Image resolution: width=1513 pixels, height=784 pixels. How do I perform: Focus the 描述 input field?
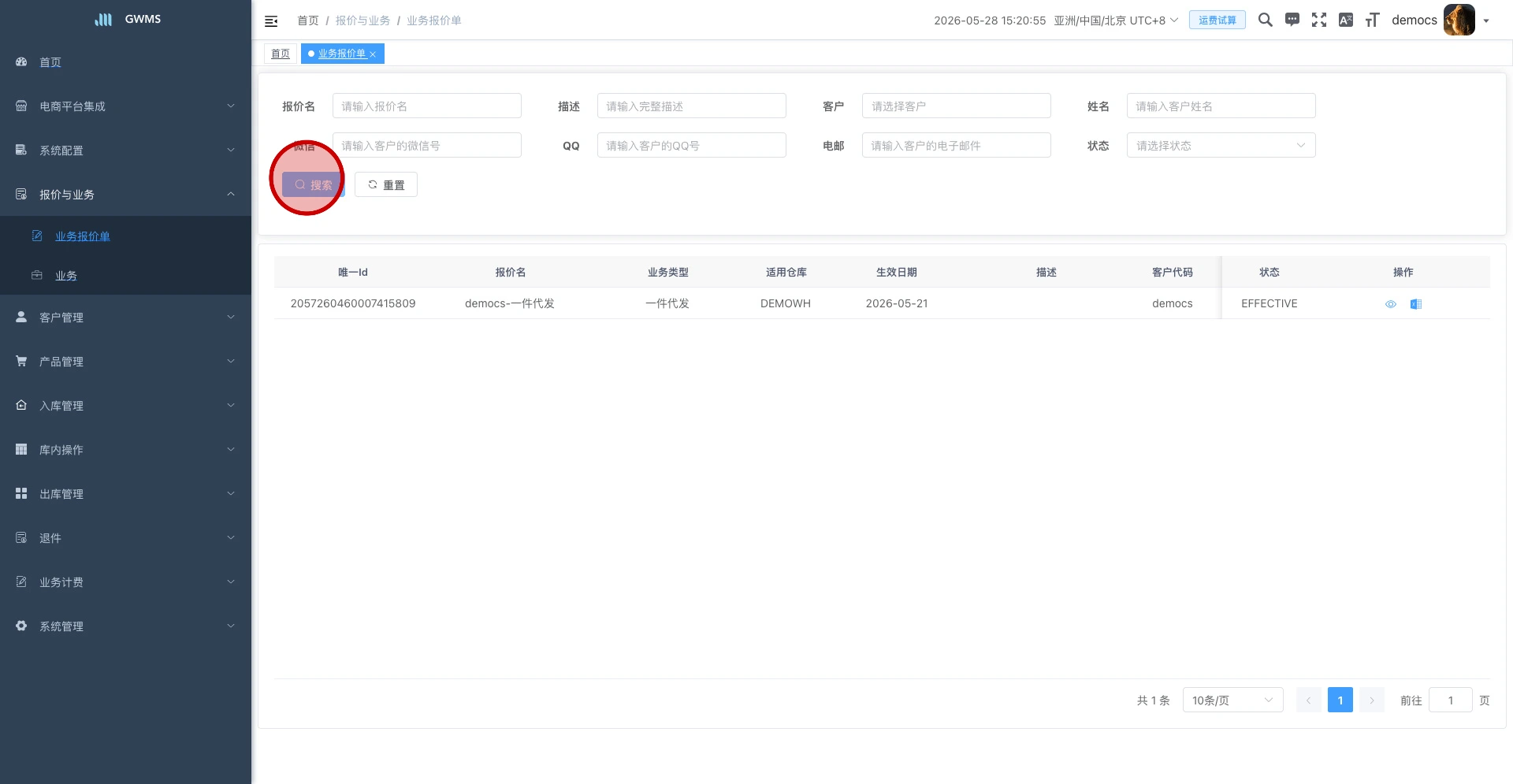(x=691, y=106)
